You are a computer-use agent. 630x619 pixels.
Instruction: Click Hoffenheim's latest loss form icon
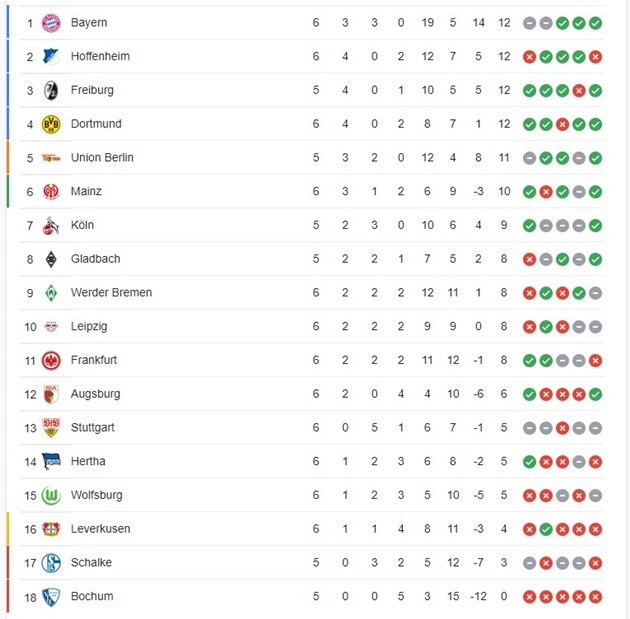coord(596,57)
